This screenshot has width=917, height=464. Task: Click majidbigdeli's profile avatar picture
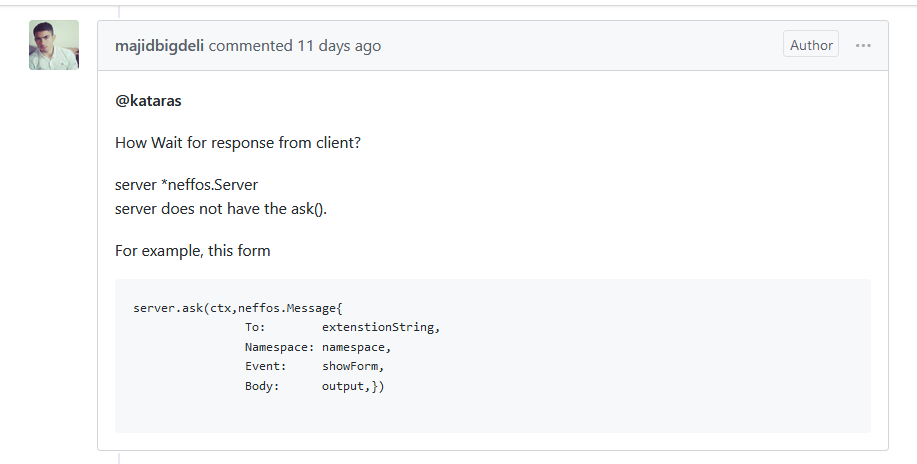coord(54,45)
